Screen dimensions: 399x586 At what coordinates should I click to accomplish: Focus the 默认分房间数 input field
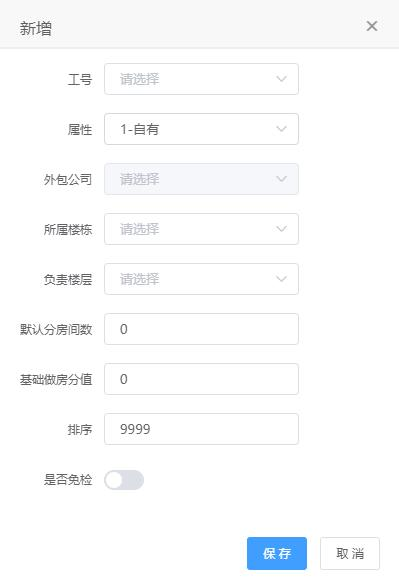coord(201,329)
